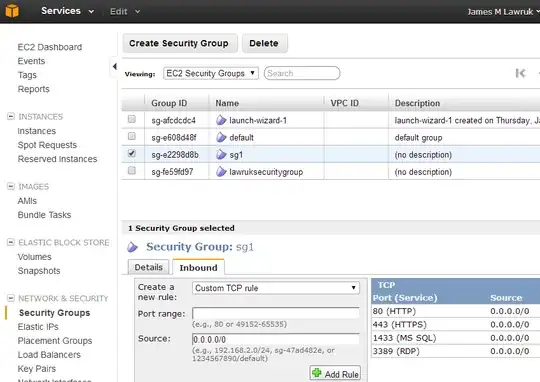The image size is (540, 382).
Task: Go to Events in the sidebar
Action: (x=31, y=61)
